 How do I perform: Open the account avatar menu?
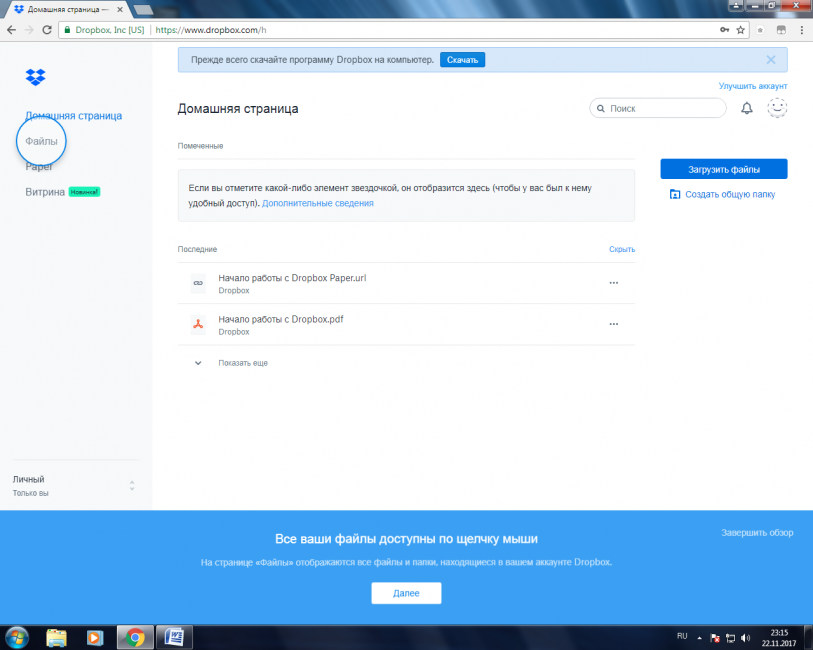(777, 108)
